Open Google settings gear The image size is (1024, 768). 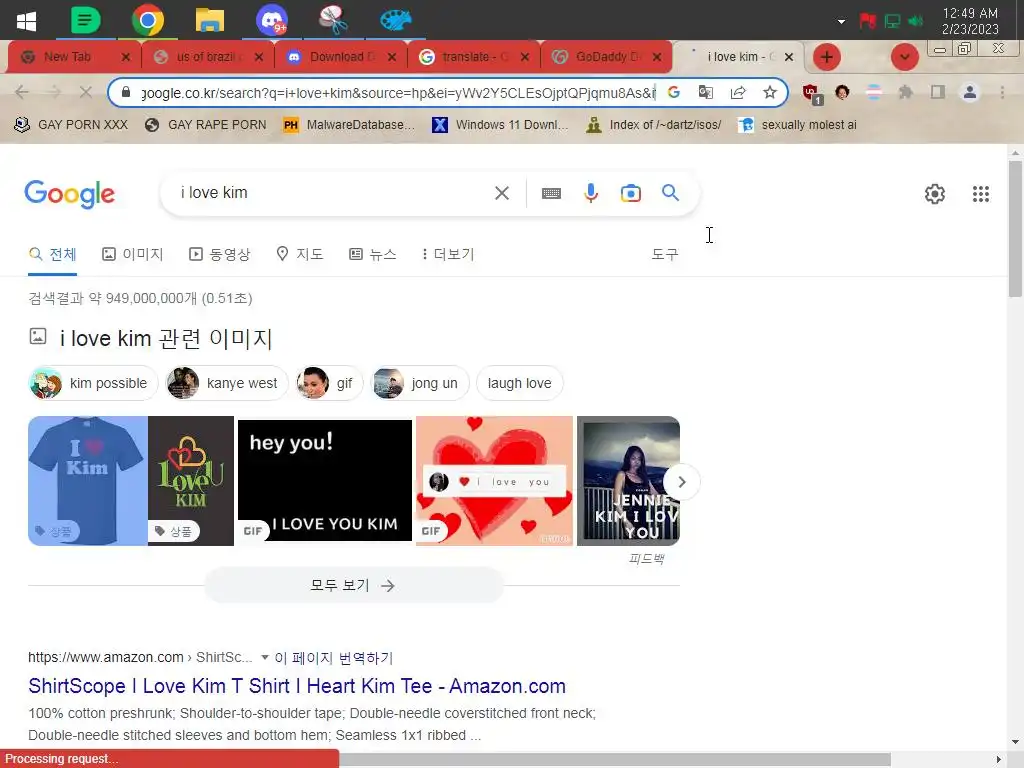point(935,194)
